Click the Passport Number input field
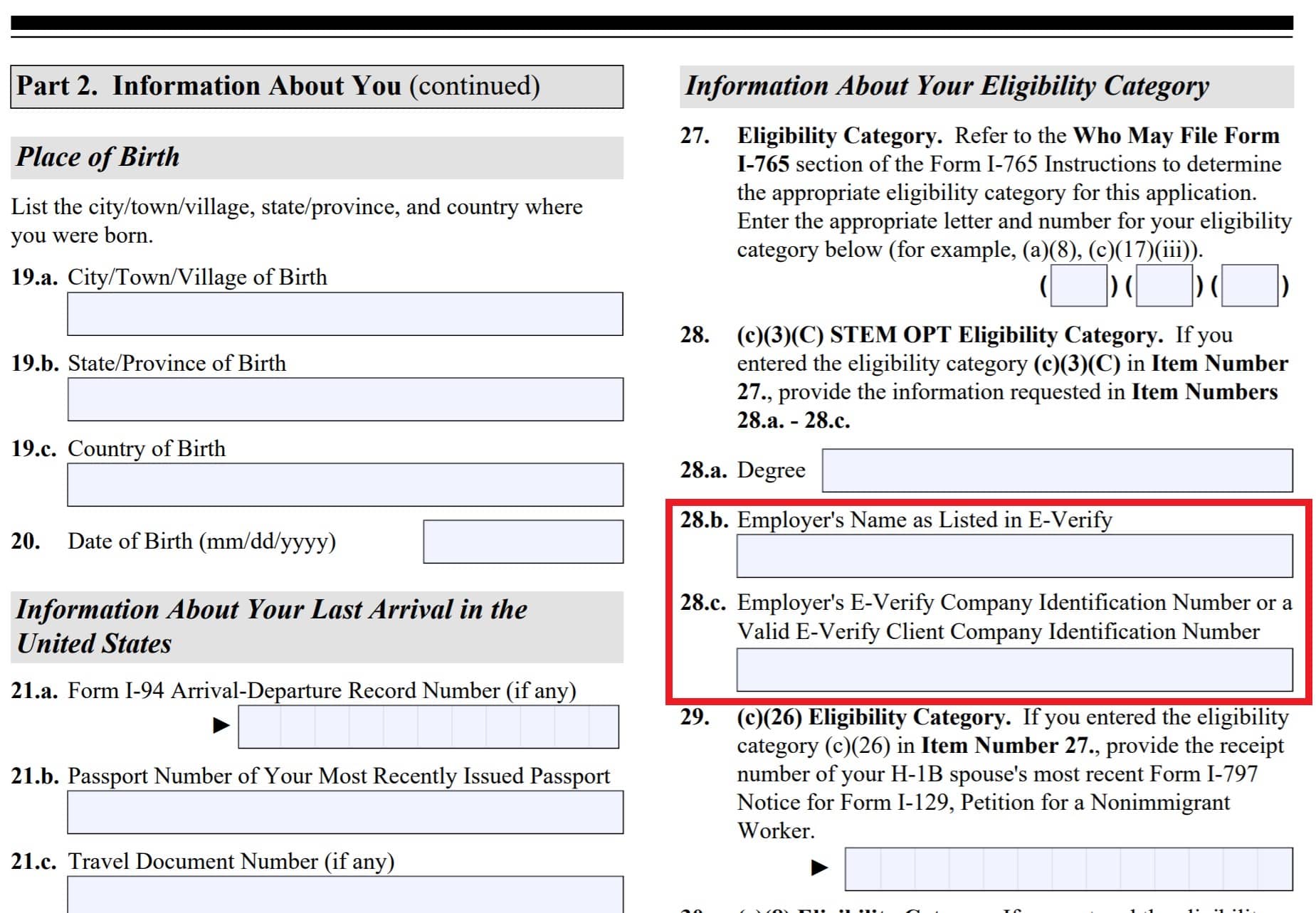 tap(345, 812)
